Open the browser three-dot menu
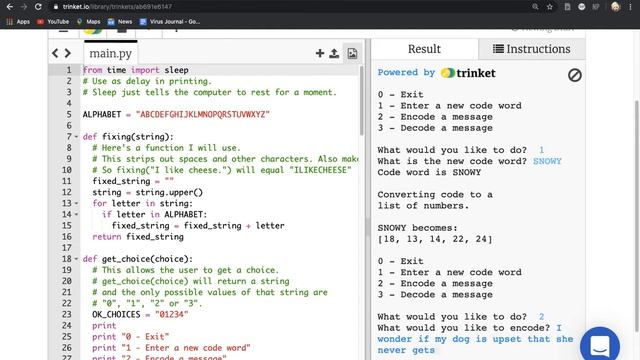 tap(631, 7)
